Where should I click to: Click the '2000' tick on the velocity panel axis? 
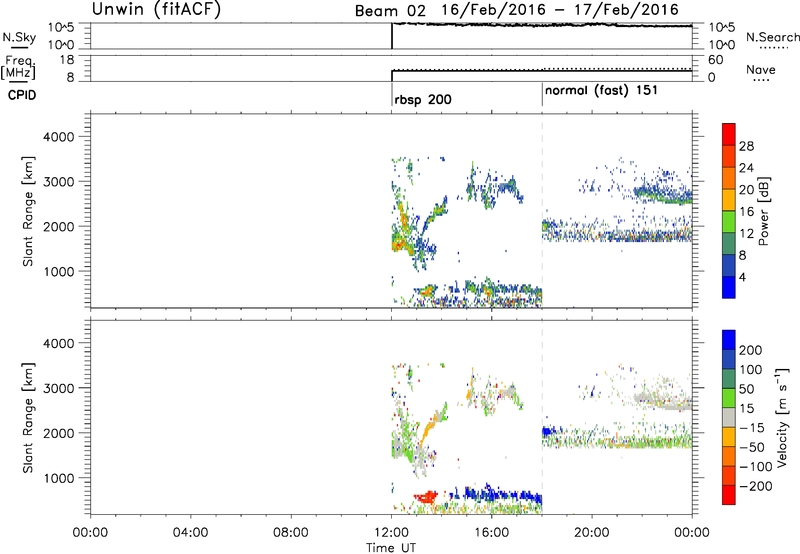tap(58, 433)
